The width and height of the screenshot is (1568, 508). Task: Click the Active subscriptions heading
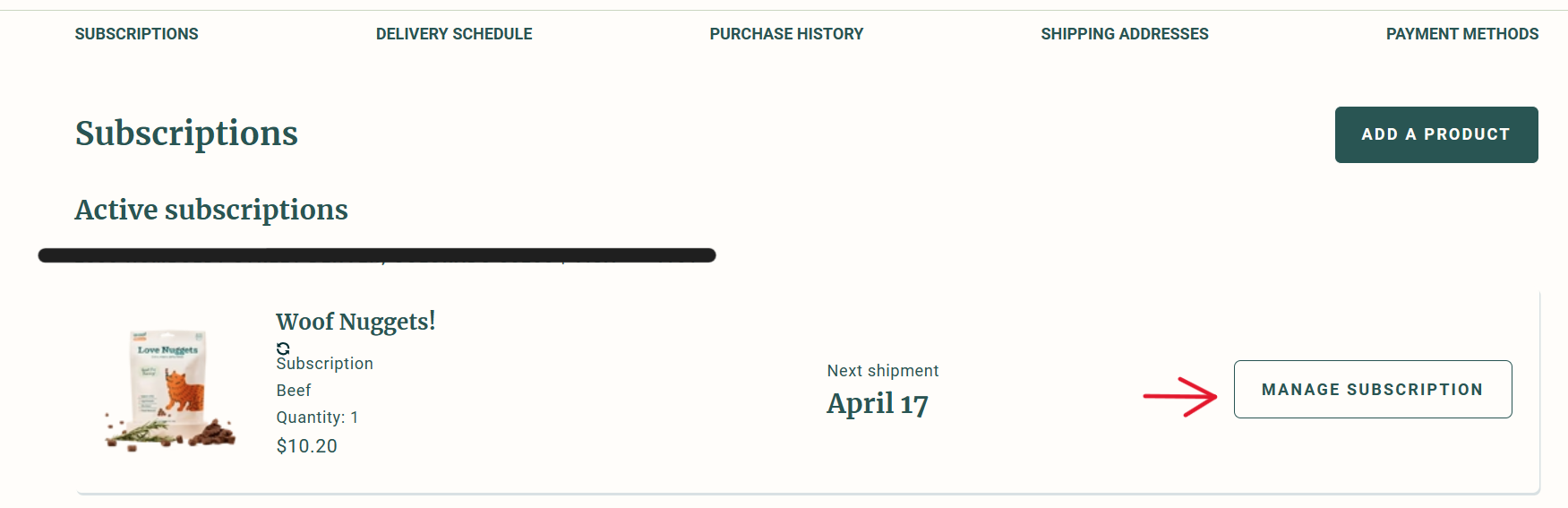tap(211, 210)
